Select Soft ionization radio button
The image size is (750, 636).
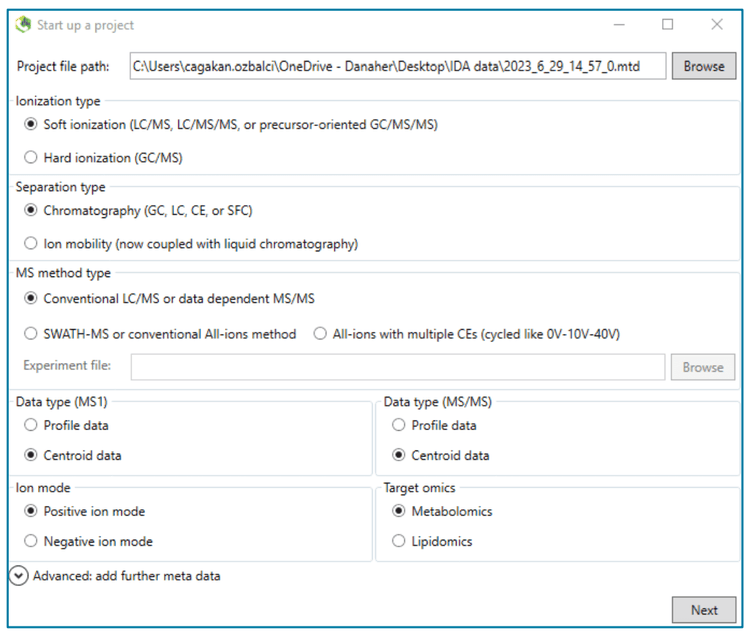pyautogui.click(x=31, y=125)
